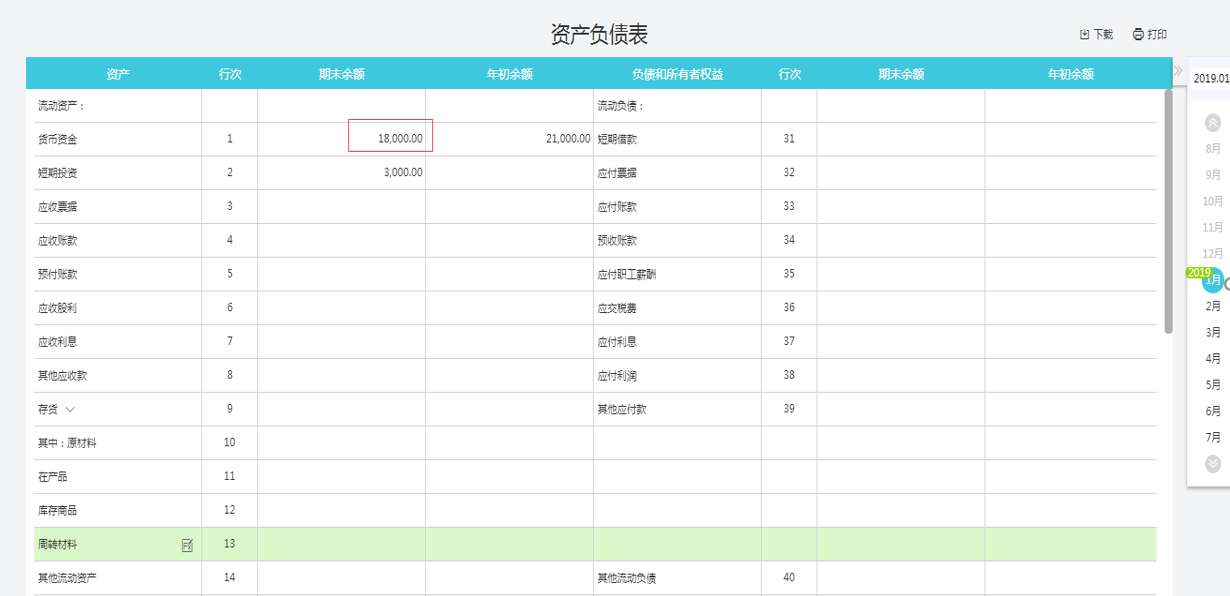Screen dimensions: 1230x596
Task: Click the 应收账款 row label
Action: (57, 240)
